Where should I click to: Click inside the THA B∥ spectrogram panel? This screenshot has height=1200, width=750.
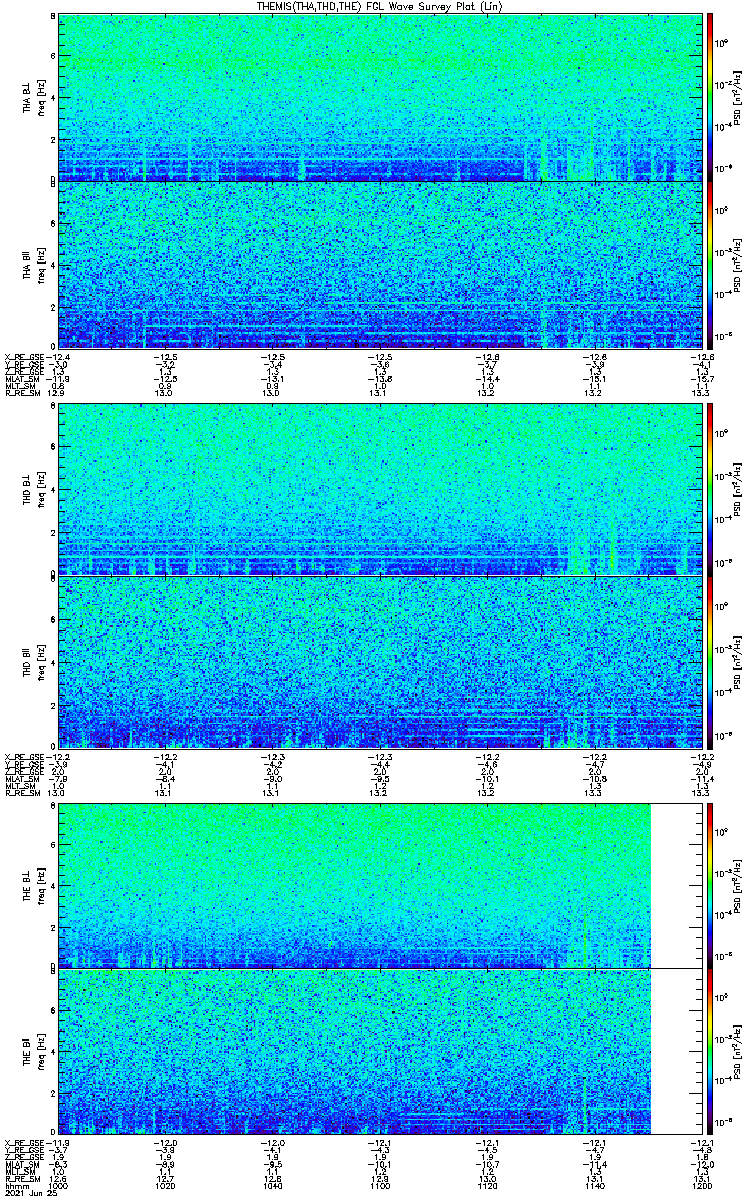(380, 264)
